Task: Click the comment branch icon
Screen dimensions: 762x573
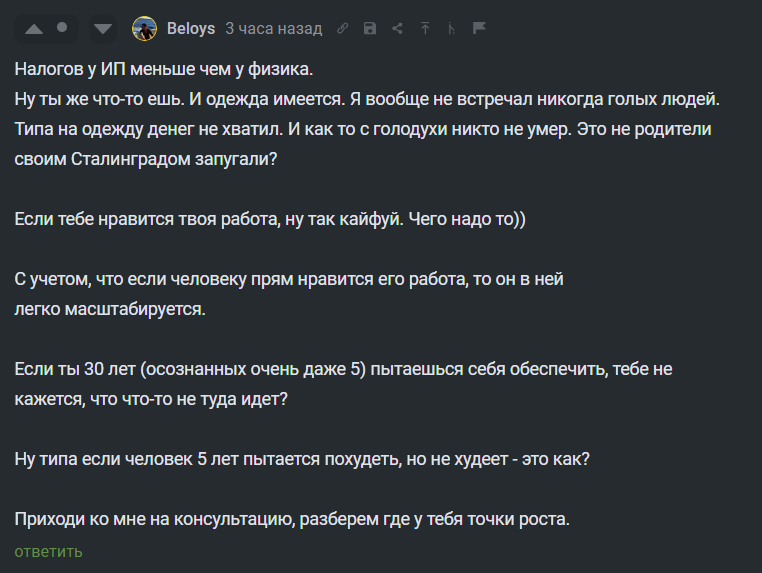Action: tap(451, 29)
